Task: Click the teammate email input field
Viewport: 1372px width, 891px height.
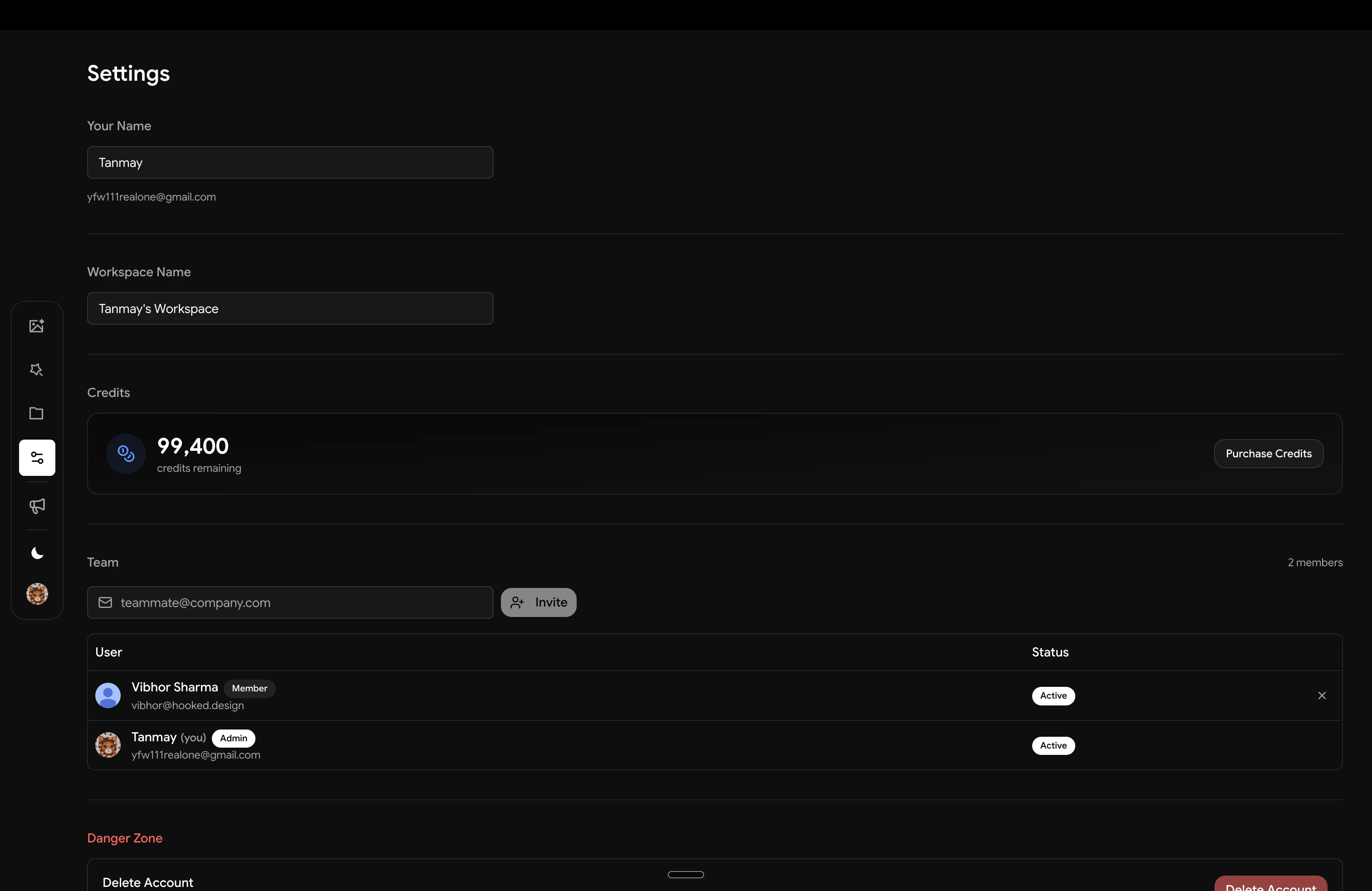Action: tap(290, 603)
